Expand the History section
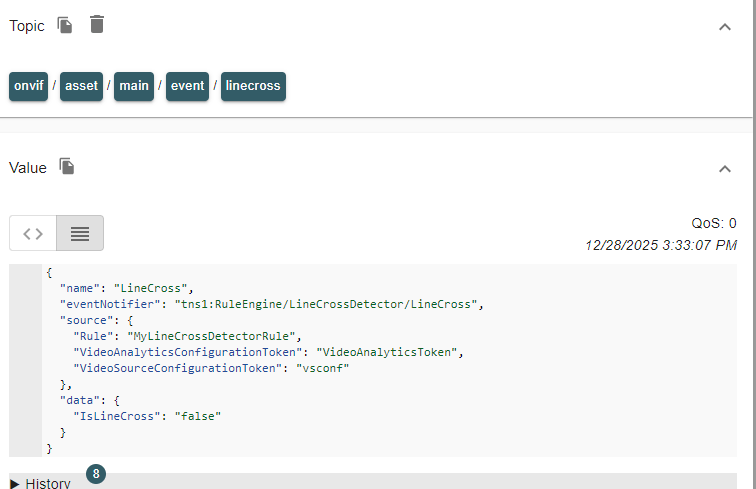Image resolution: width=756 pixels, height=489 pixels. 40,483
